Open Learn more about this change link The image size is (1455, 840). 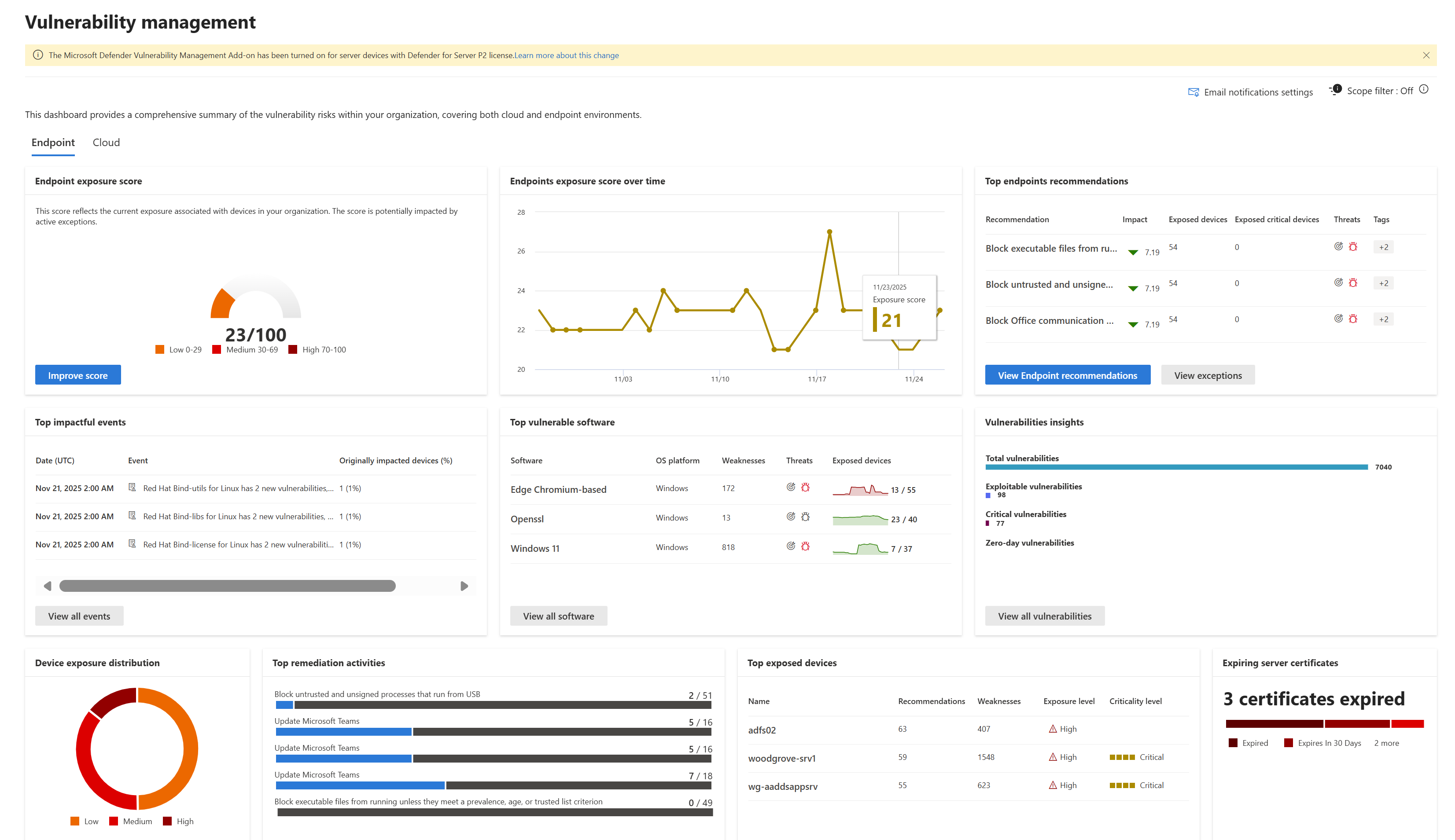pos(566,55)
